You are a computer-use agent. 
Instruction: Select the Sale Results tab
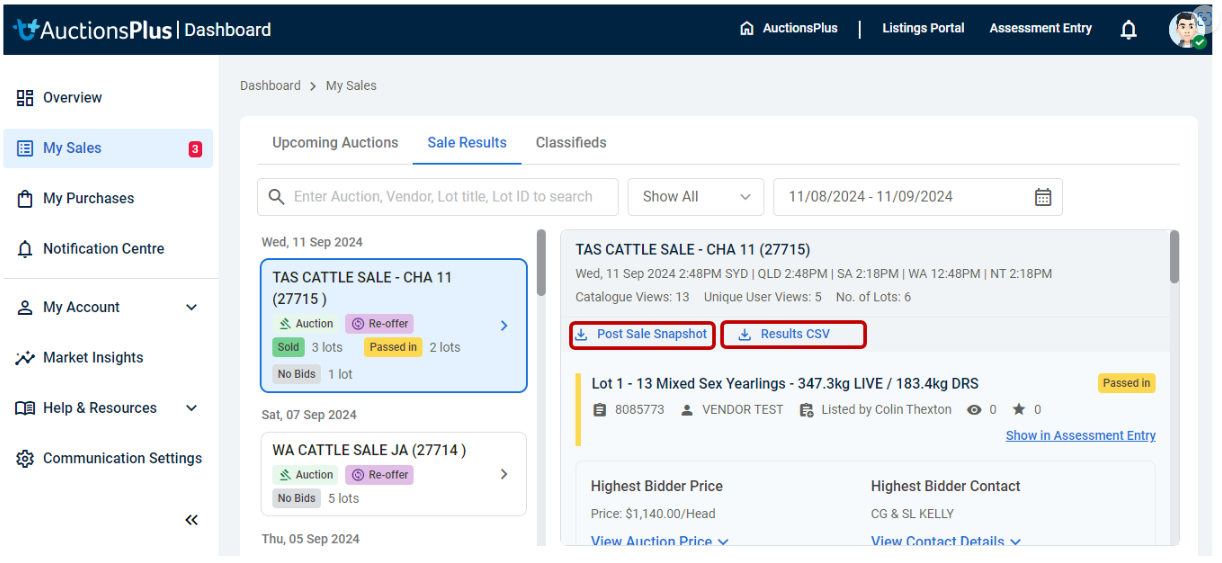467,143
